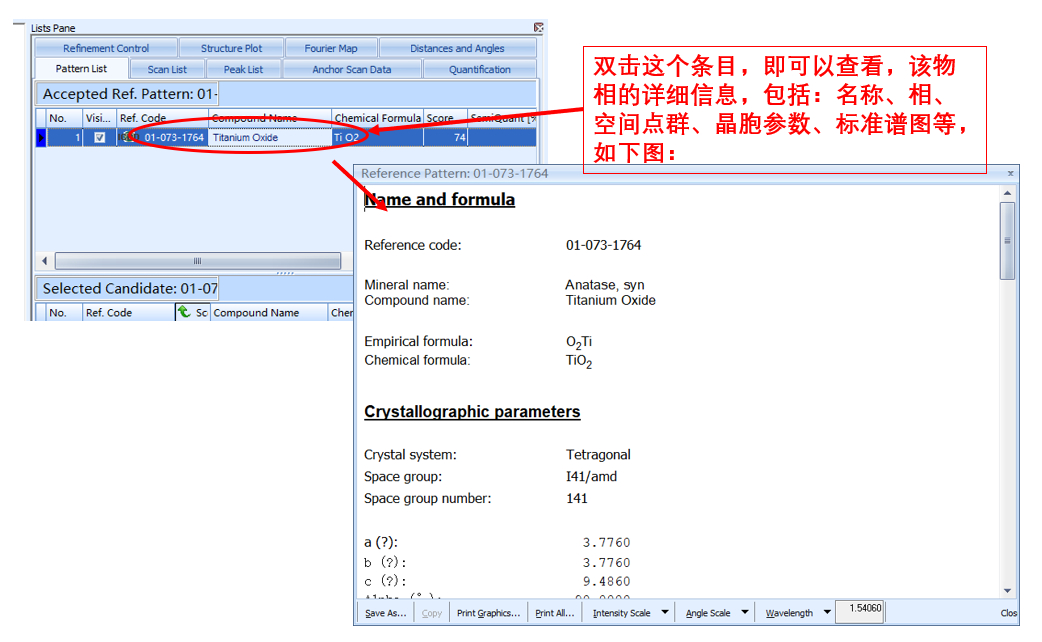Image resolution: width=1042 pixels, height=642 pixels.
Task: Open the Scan List tab
Action: coord(167,68)
